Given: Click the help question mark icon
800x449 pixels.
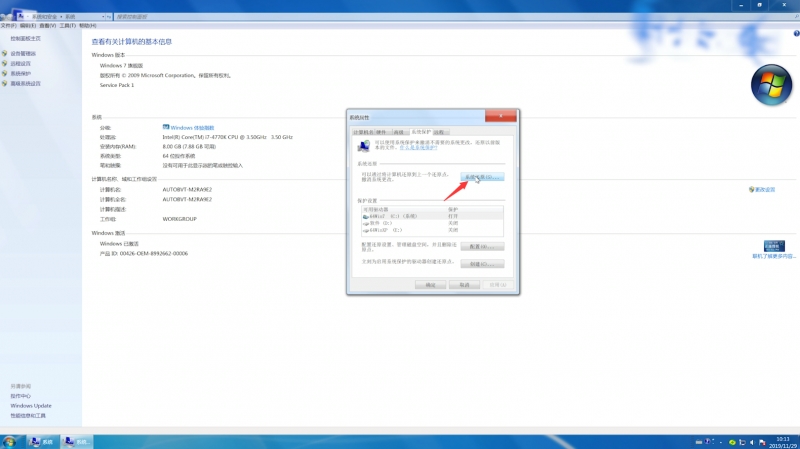Looking at the screenshot, I should [796, 34].
